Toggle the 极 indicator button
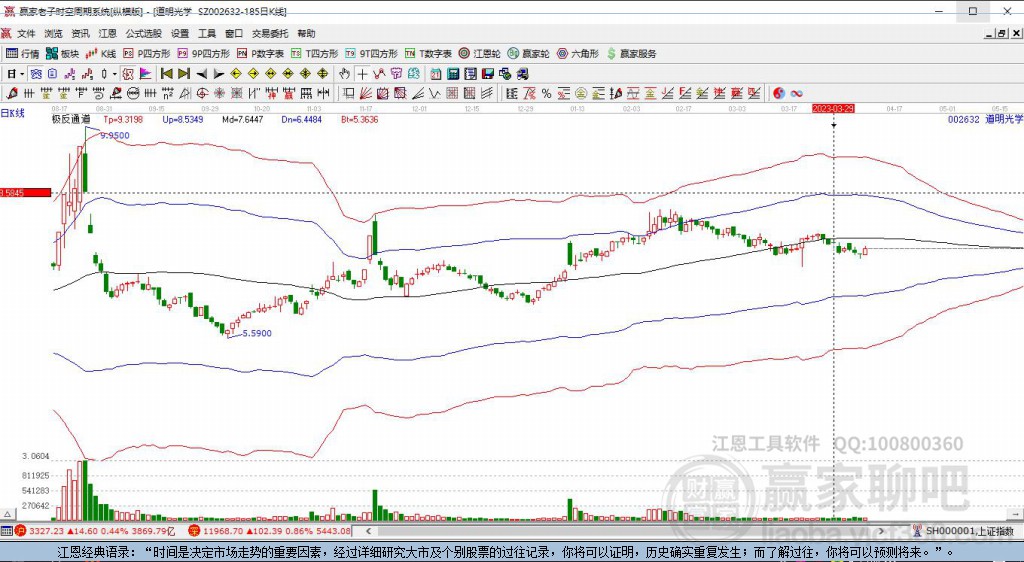 click(128, 74)
